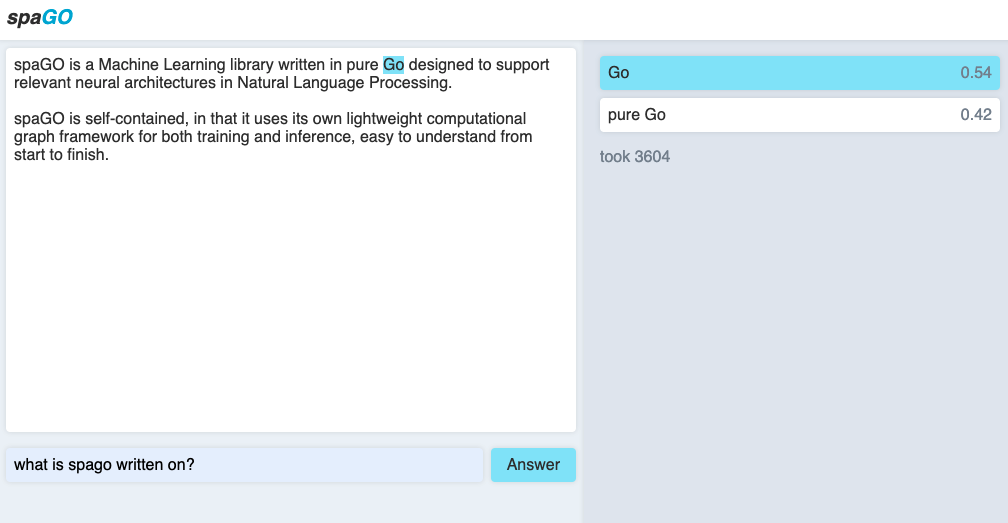Click the Answer button
Viewport: 1008px width, 523px height.
click(533, 465)
